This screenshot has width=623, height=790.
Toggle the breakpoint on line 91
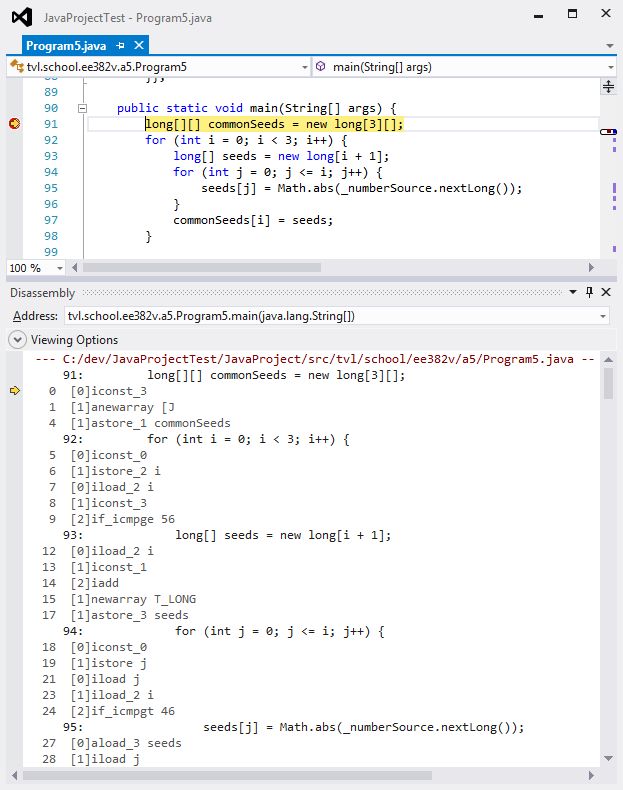click(x=15, y=123)
